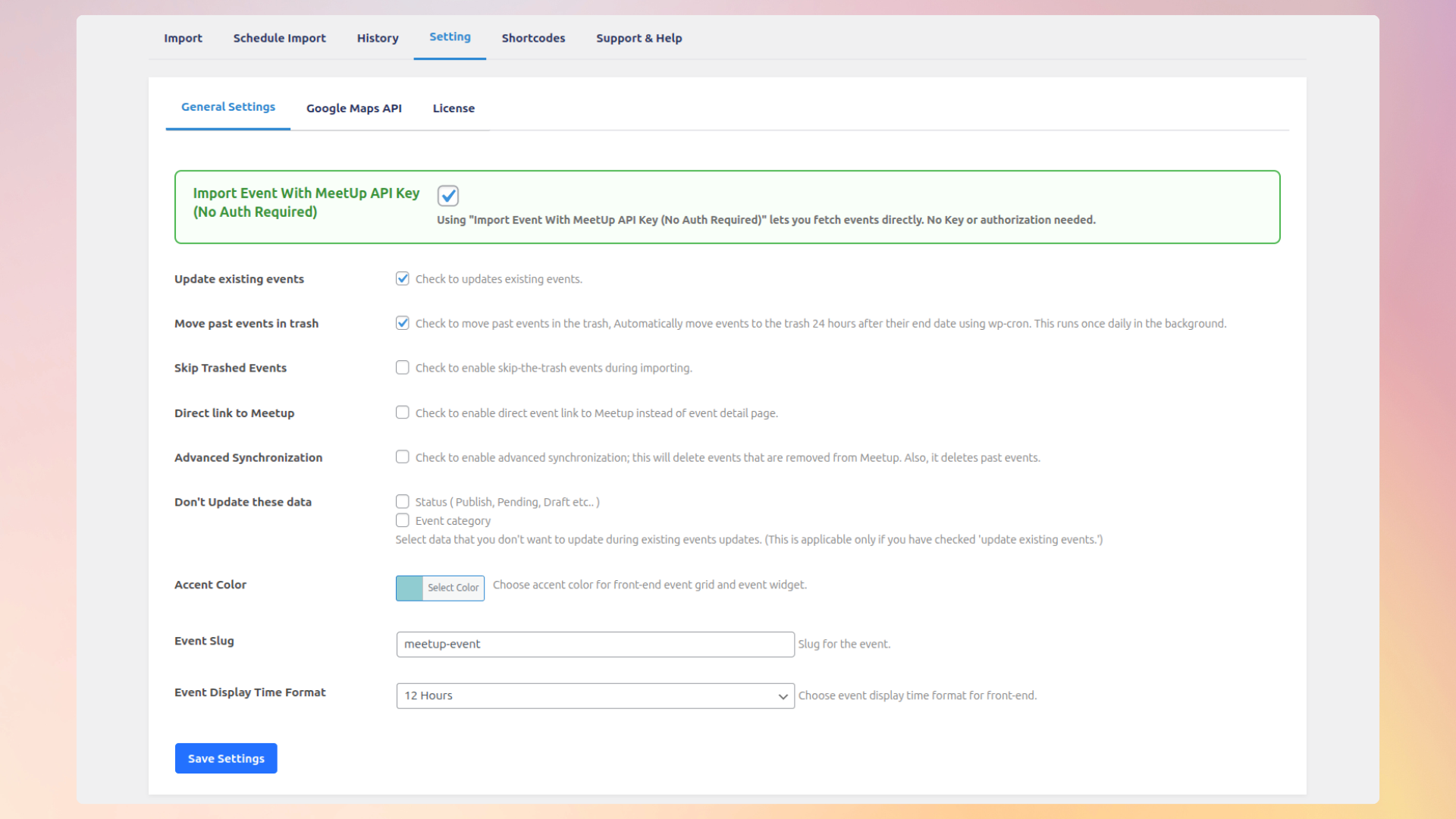Screen dimensions: 1456x819
Task: Open the History section
Action: [x=378, y=38]
